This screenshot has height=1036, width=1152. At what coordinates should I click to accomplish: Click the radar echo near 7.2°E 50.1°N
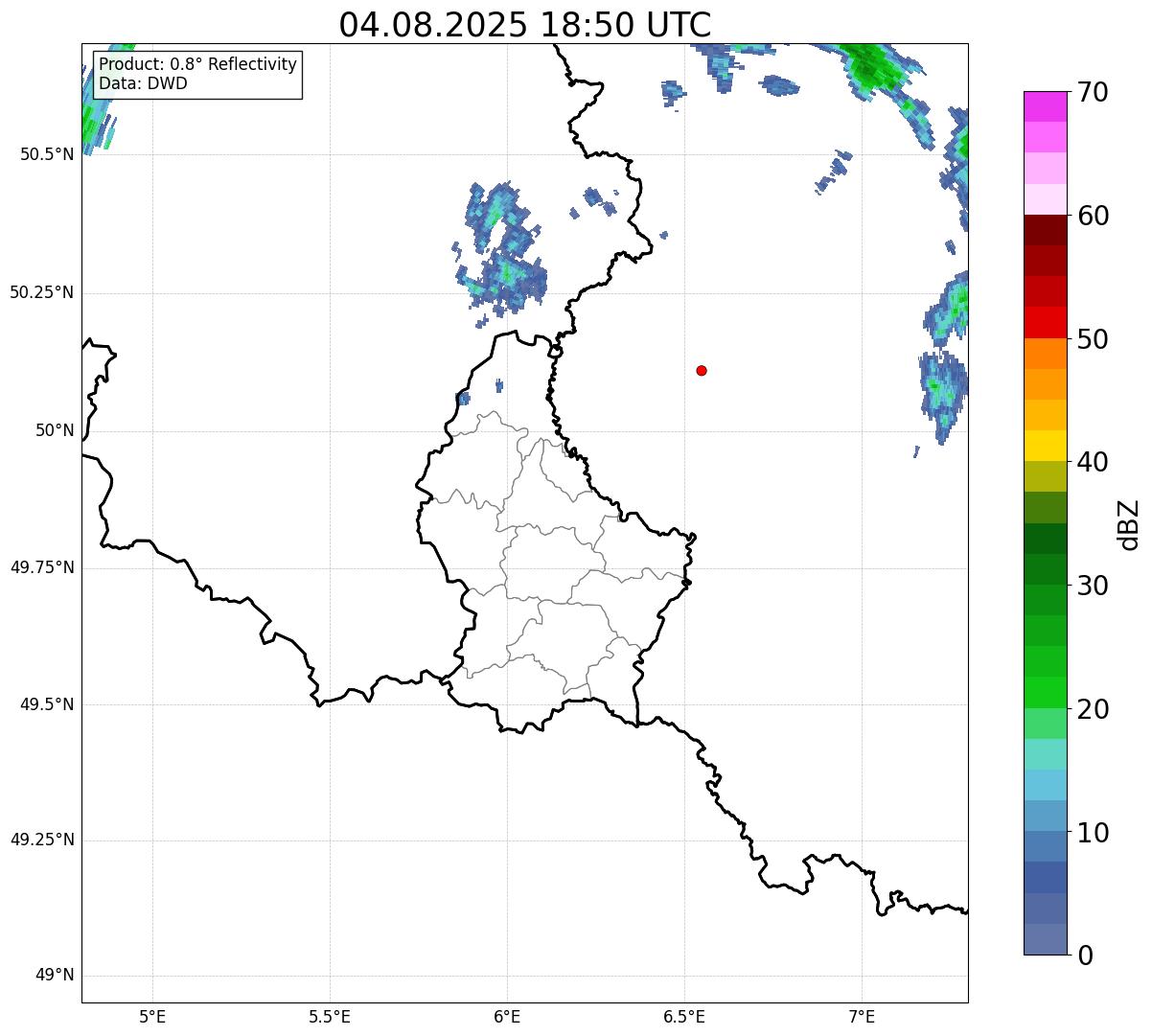pos(944,393)
